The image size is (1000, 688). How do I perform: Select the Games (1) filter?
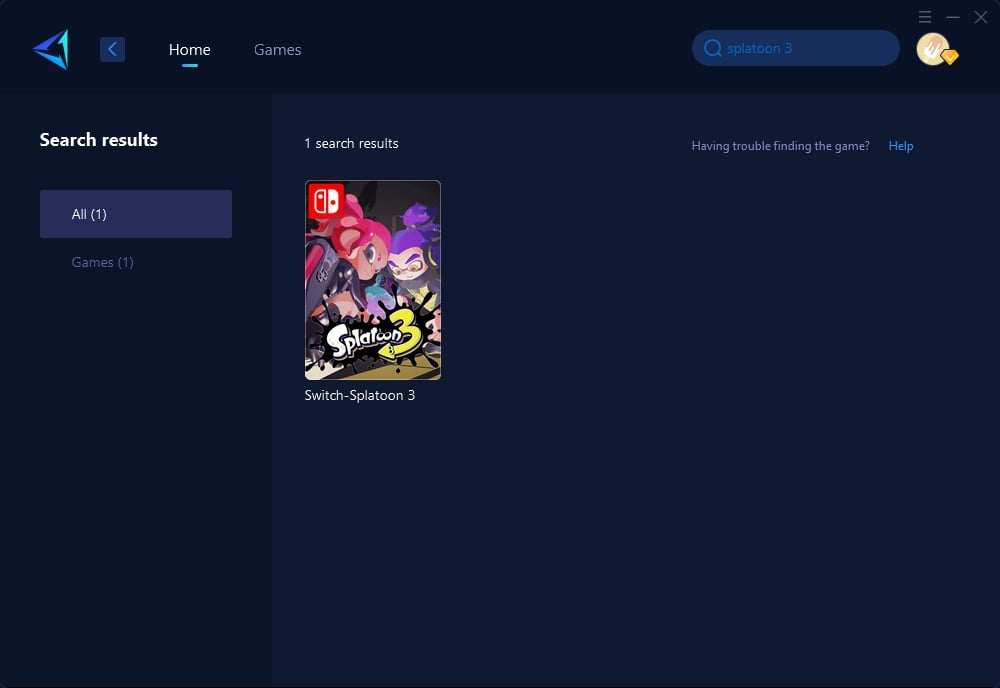tap(103, 262)
